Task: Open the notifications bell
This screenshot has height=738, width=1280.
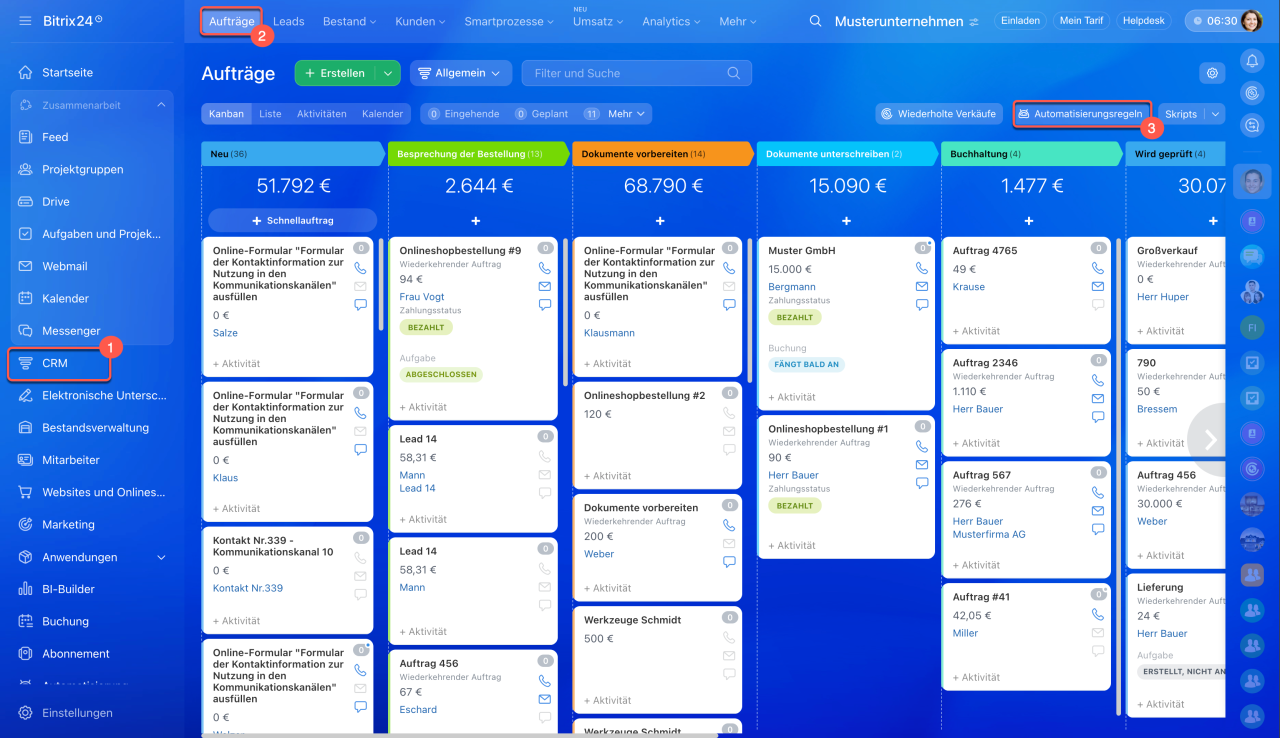Action: [1252, 61]
